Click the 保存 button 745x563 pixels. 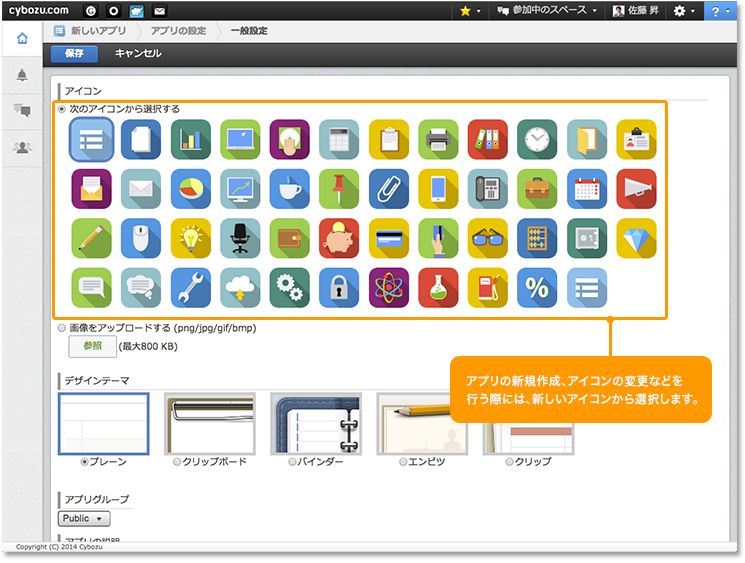pos(74,53)
